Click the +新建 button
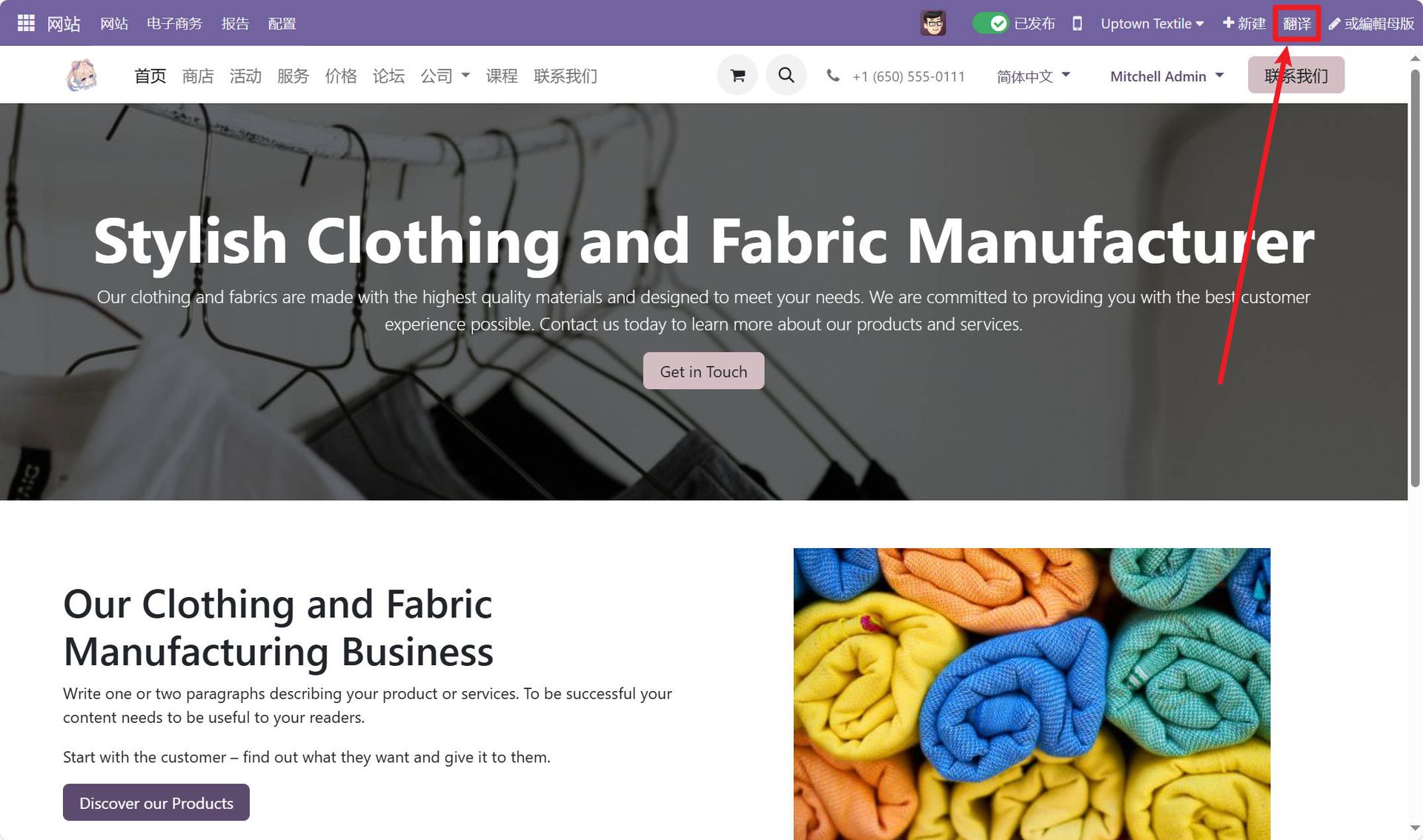1423x840 pixels. (x=1244, y=24)
